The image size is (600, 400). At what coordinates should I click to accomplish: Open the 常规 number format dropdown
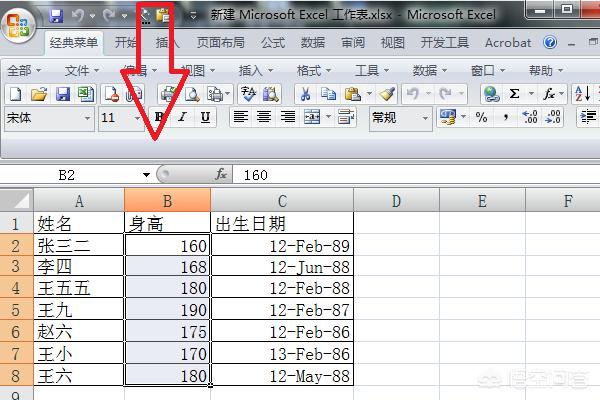tap(425, 118)
